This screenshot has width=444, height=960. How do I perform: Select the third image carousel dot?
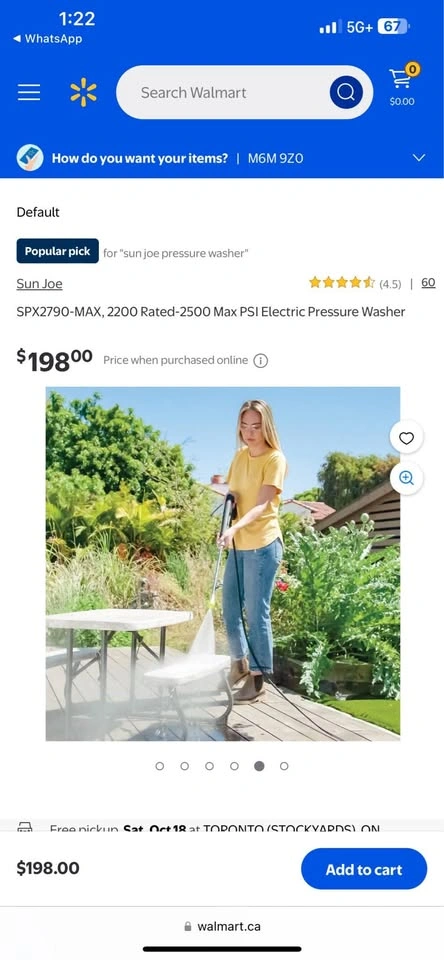[209, 766]
